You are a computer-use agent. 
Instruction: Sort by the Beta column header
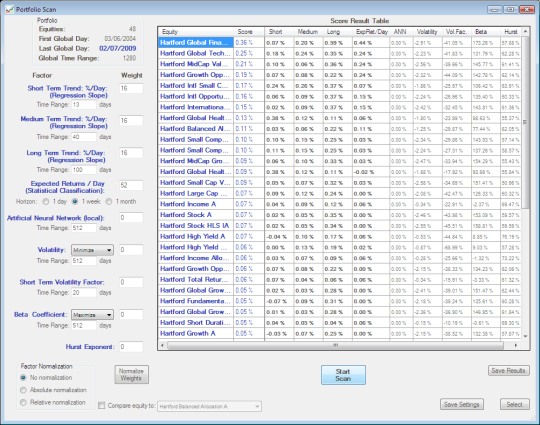(486, 32)
